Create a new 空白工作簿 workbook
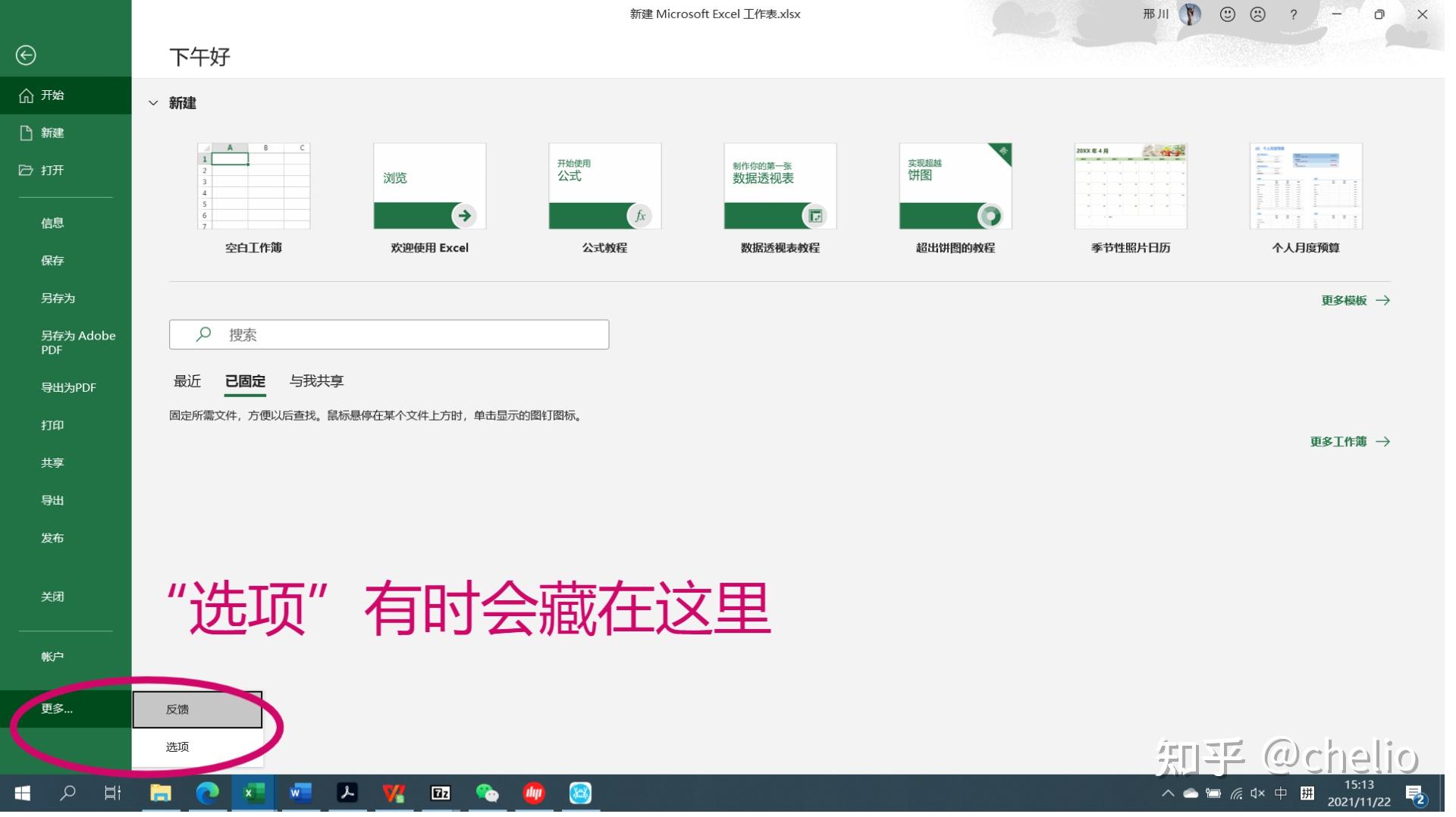Viewport: 1456px width, 817px height. pos(253,186)
